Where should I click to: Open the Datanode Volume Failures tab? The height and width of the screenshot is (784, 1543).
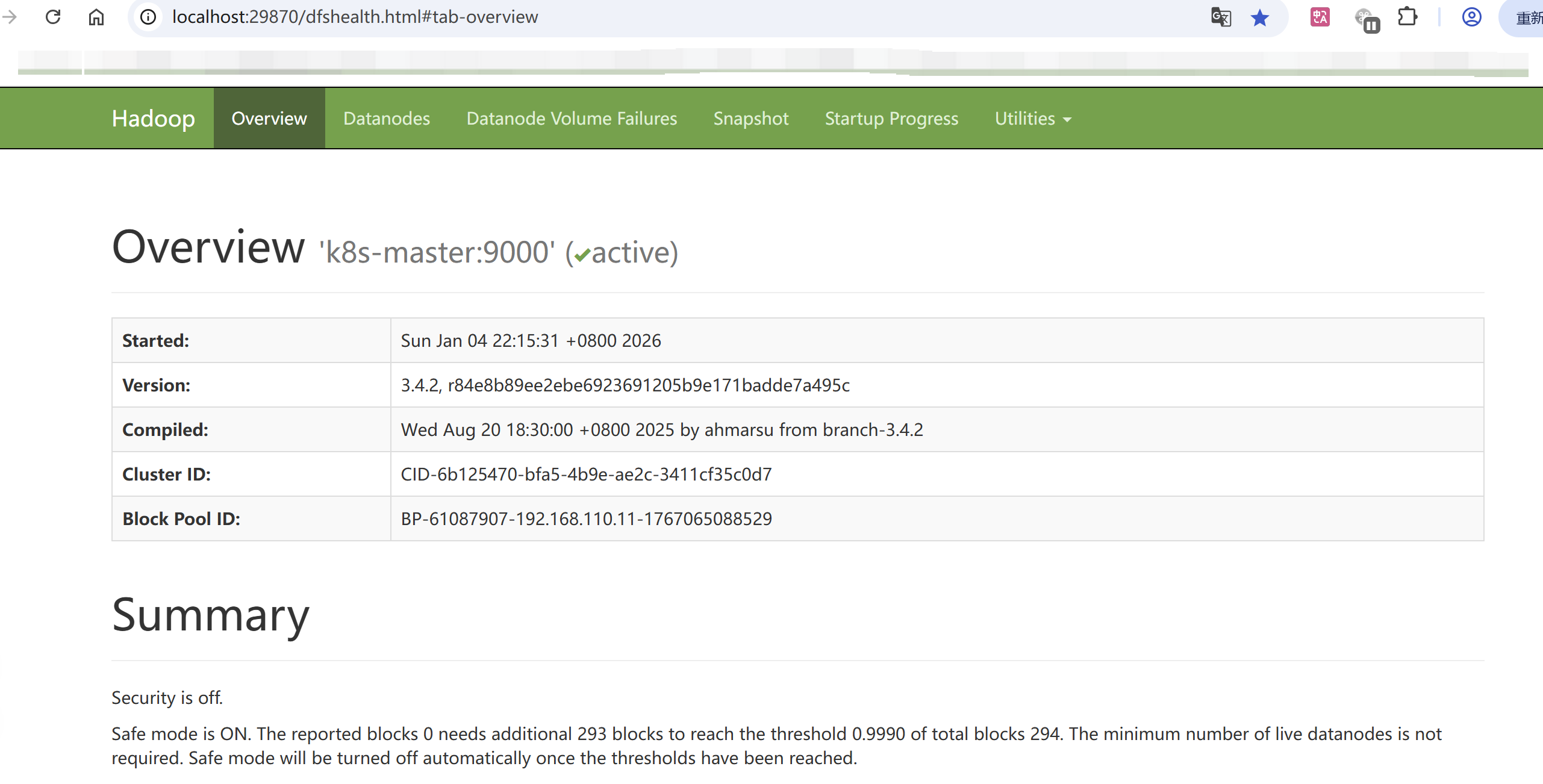572,119
